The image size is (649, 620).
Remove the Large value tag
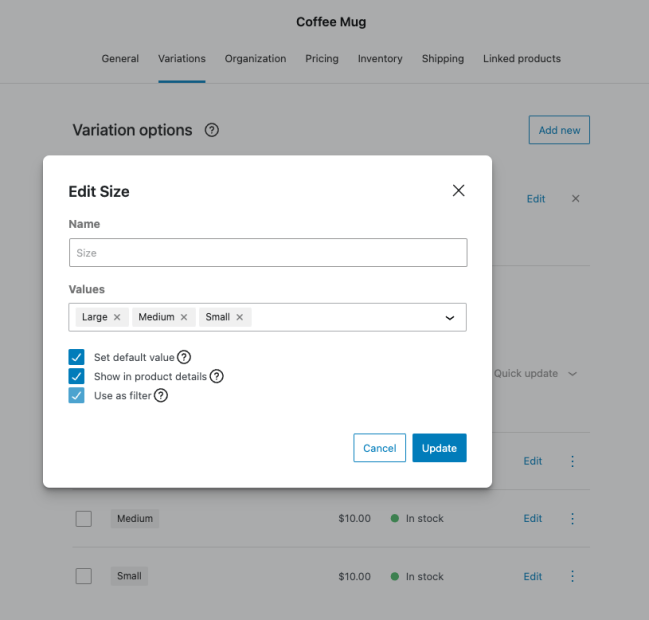117,317
